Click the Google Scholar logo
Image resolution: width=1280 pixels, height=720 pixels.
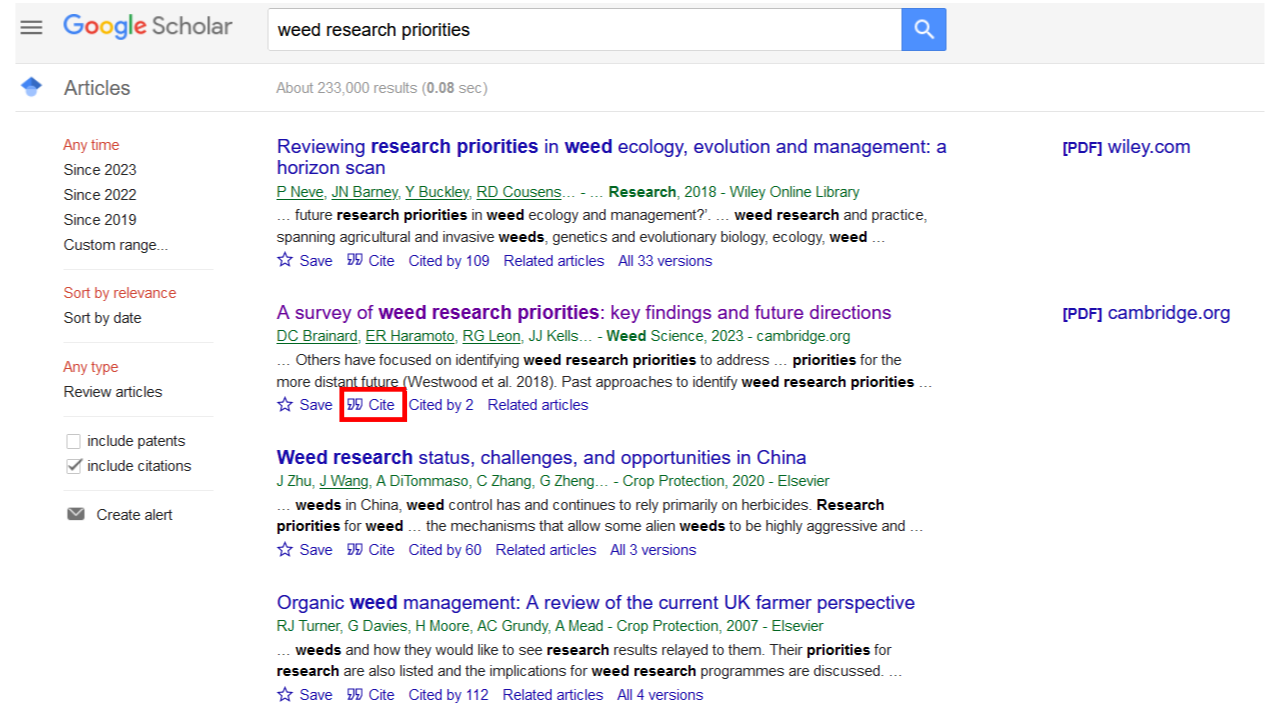click(x=148, y=27)
